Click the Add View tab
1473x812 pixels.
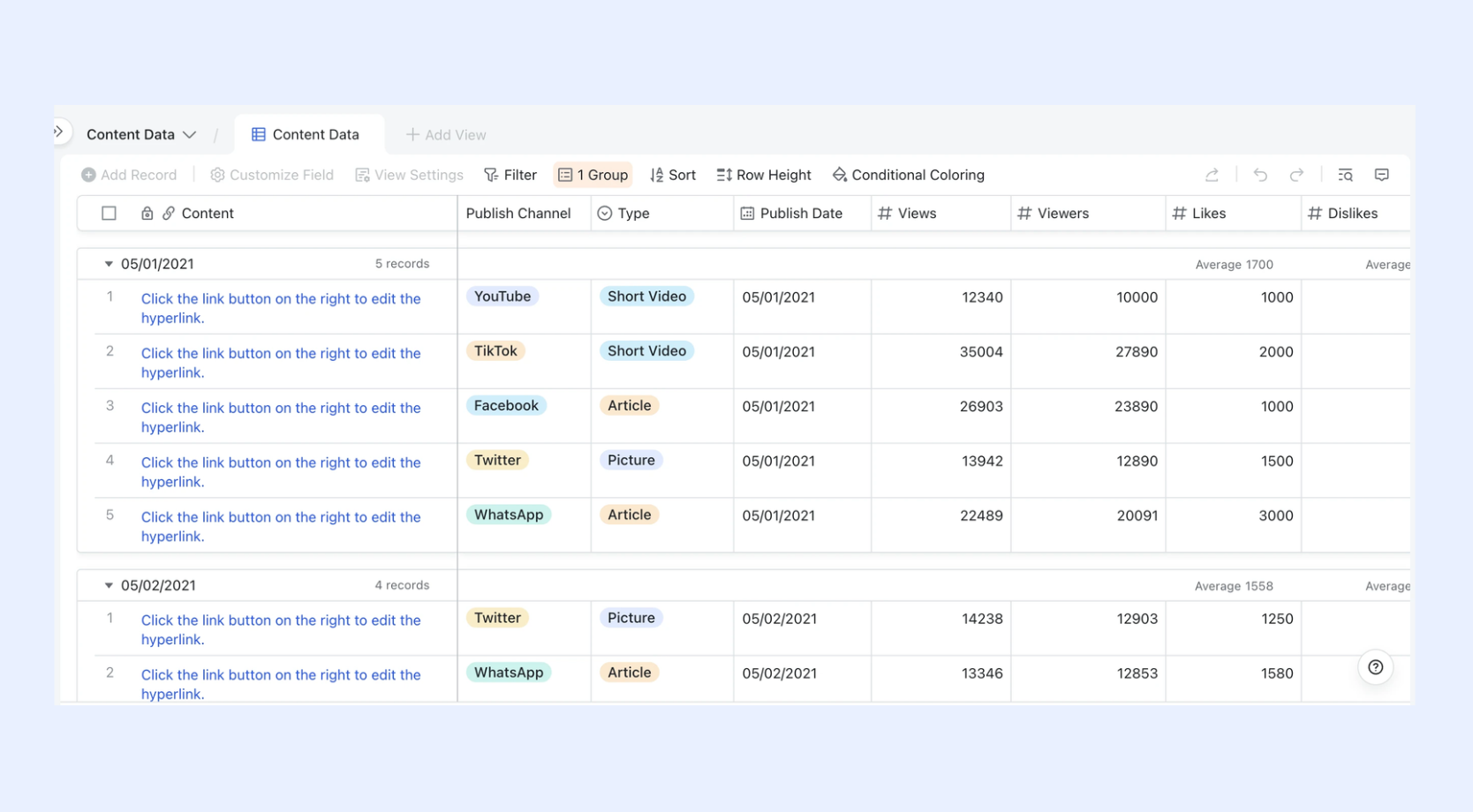[x=445, y=134]
